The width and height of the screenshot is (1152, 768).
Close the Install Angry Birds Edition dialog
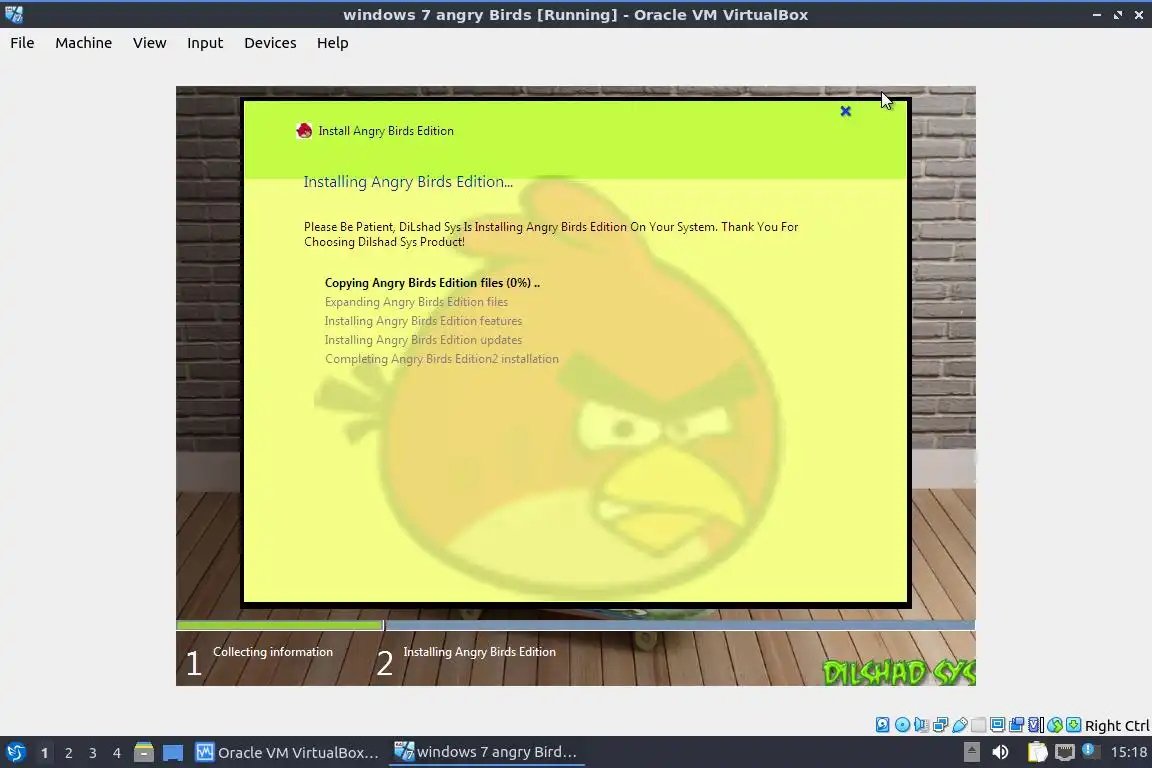point(846,111)
